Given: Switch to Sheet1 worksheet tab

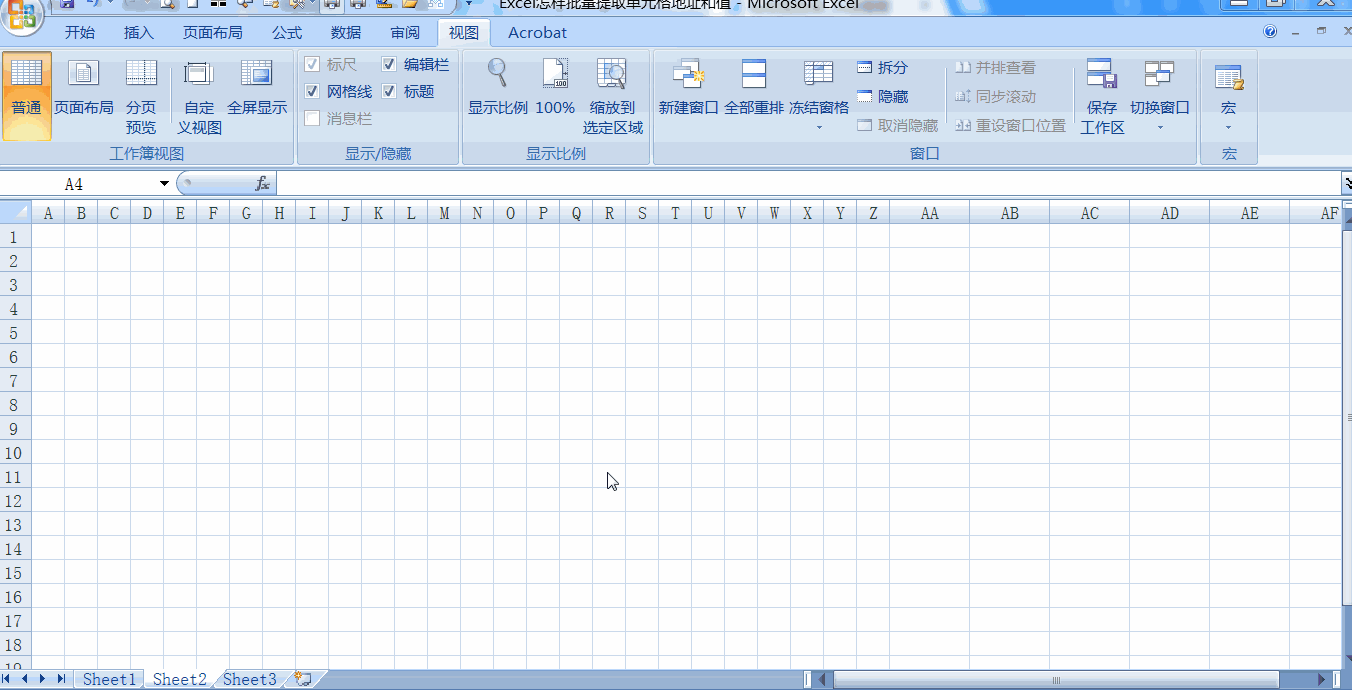Looking at the screenshot, I should (109, 679).
